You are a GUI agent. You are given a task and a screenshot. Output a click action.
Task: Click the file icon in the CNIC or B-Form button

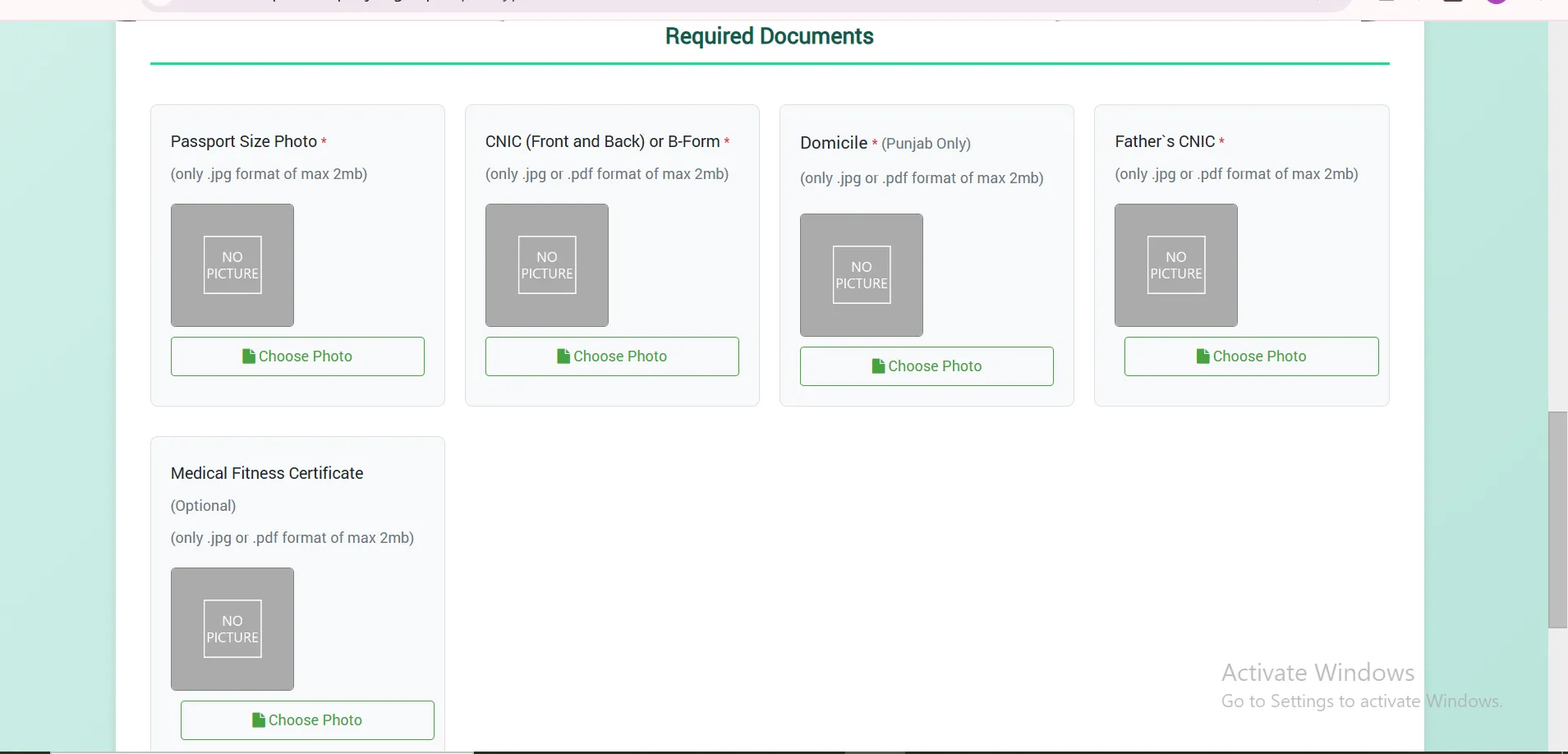(x=563, y=356)
